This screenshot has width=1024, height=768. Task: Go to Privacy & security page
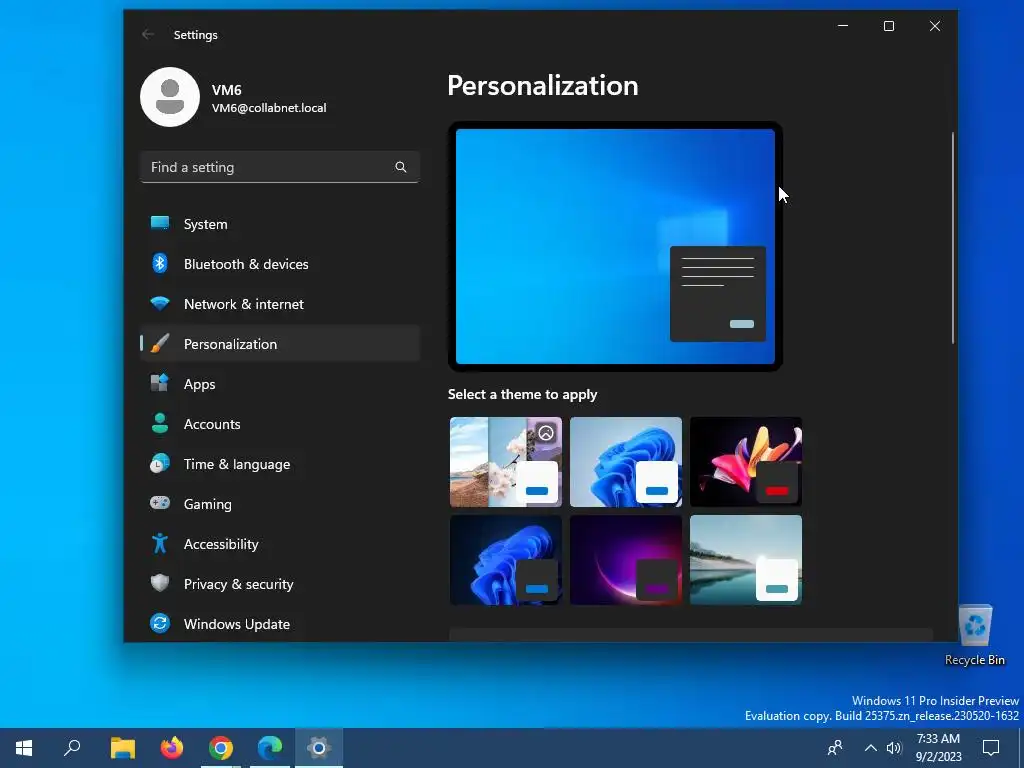(x=280, y=584)
